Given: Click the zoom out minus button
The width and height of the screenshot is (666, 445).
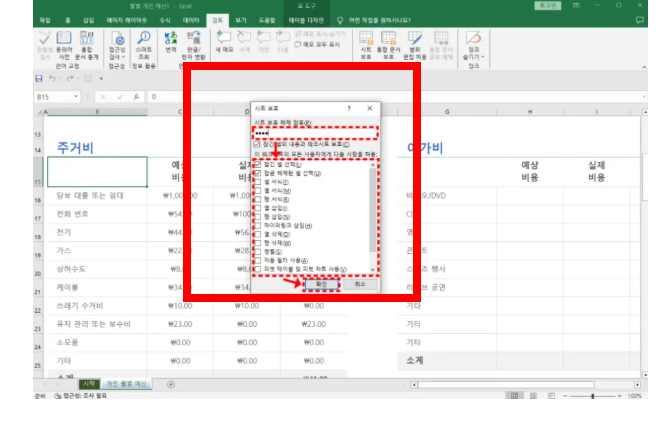Looking at the screenshot, I should [565, 396].
